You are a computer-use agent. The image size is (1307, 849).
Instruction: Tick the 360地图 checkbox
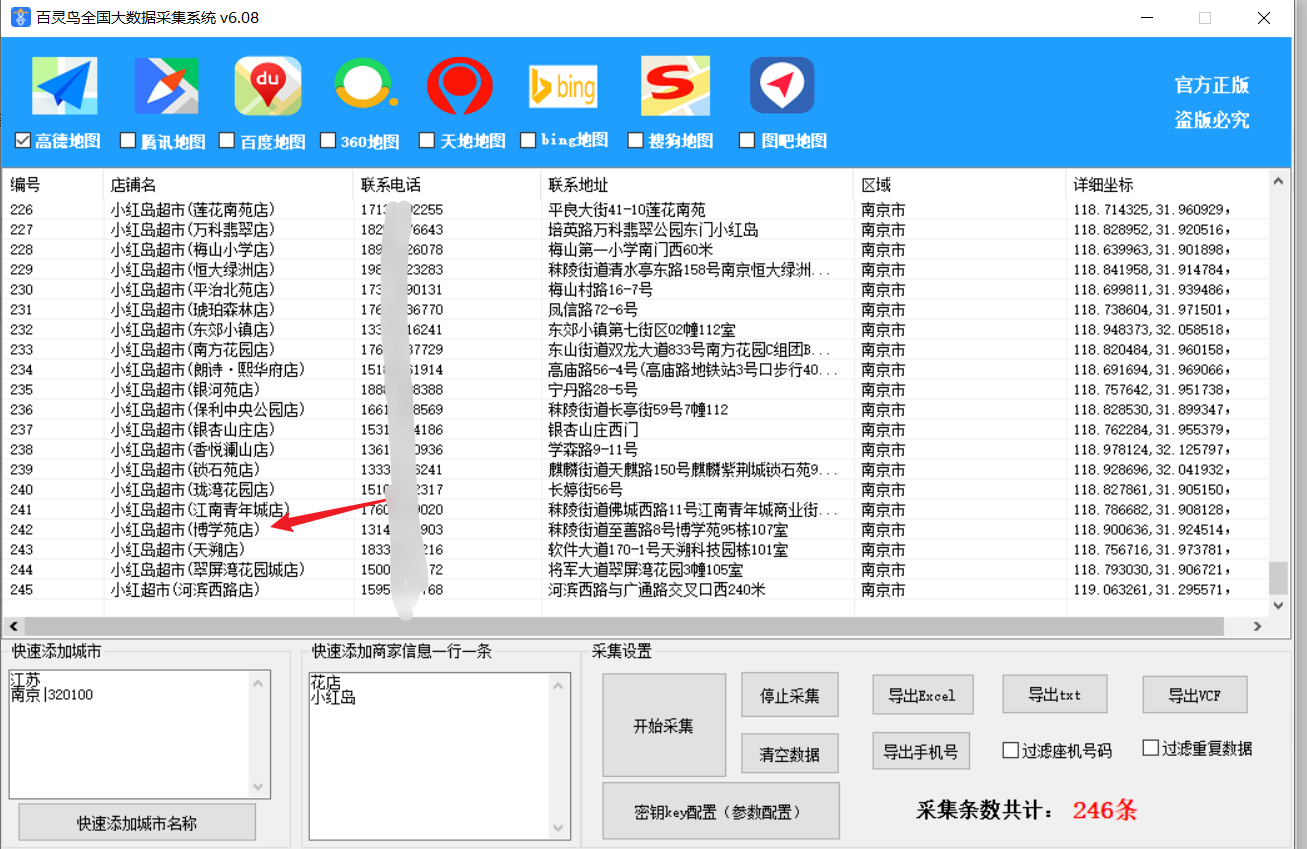[x=327, y=140]
